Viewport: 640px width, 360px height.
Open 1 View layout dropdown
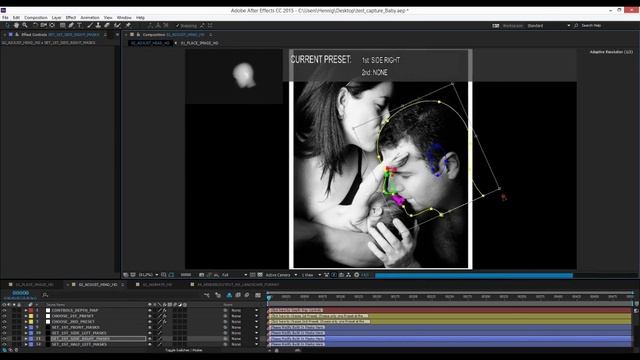point(311,275)
